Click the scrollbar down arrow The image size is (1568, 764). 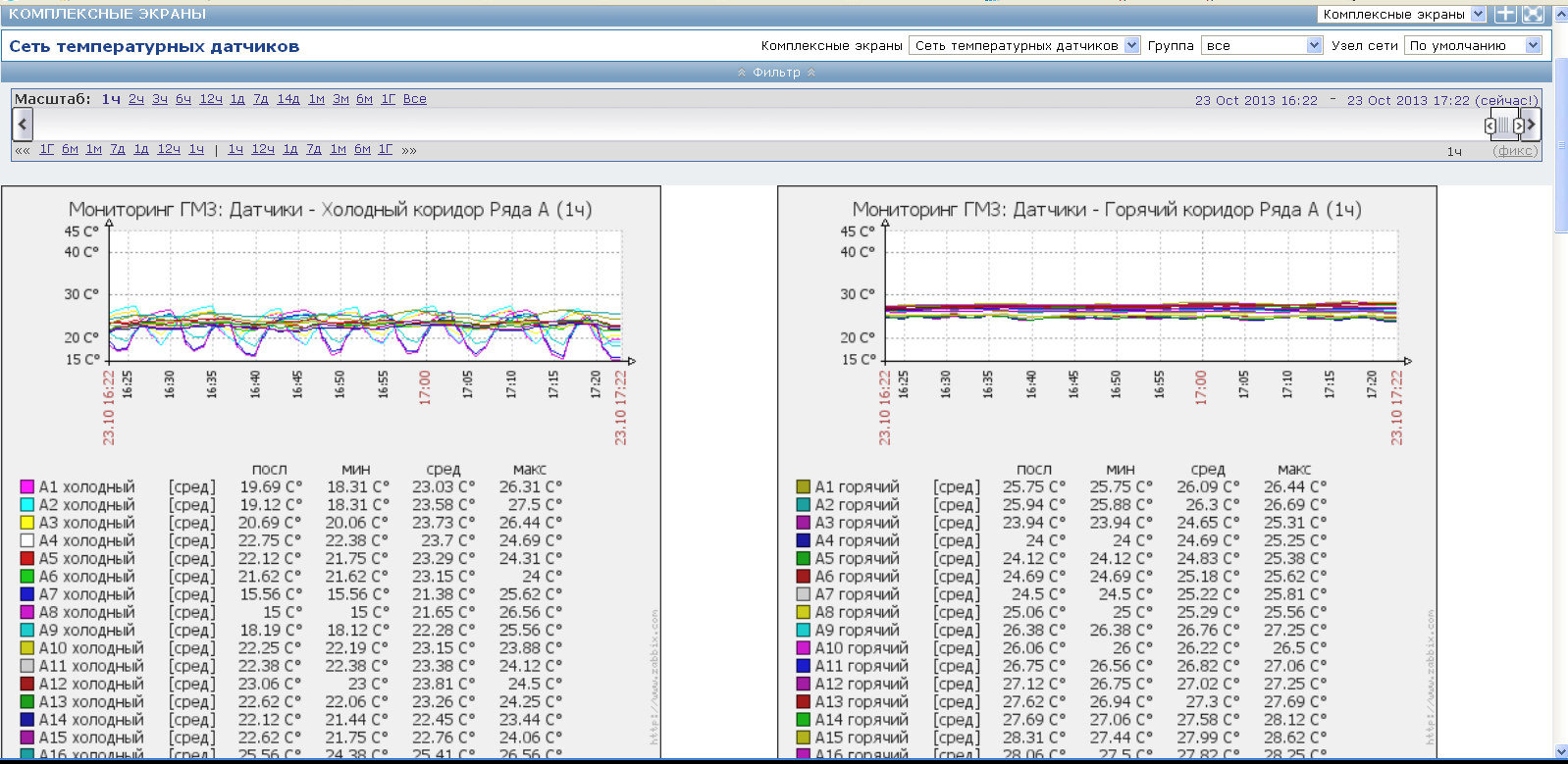pyautogui.click(x=1561, y=751)
